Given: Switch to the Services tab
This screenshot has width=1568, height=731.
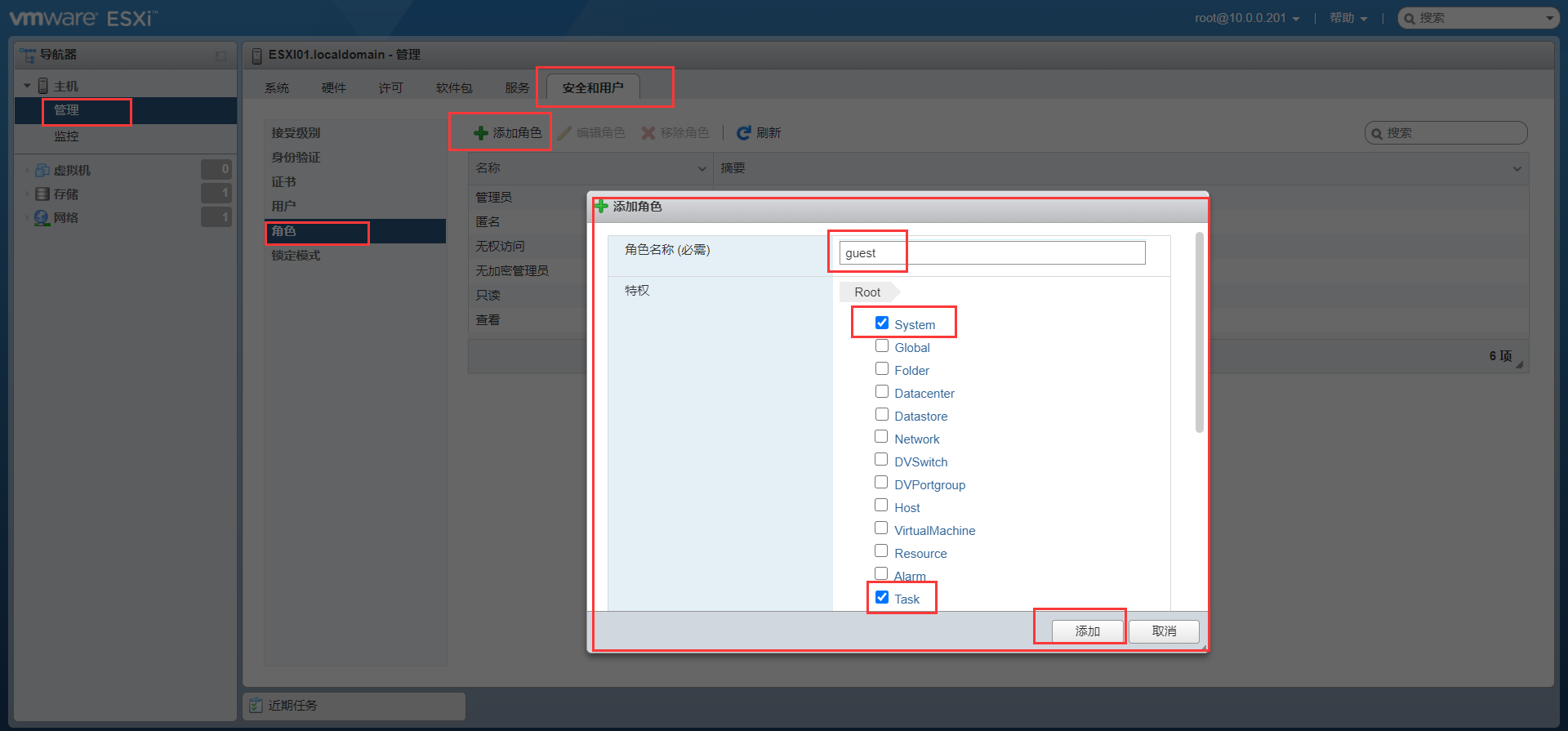Looking at the screenshot, I should click(x=517, y=87).
